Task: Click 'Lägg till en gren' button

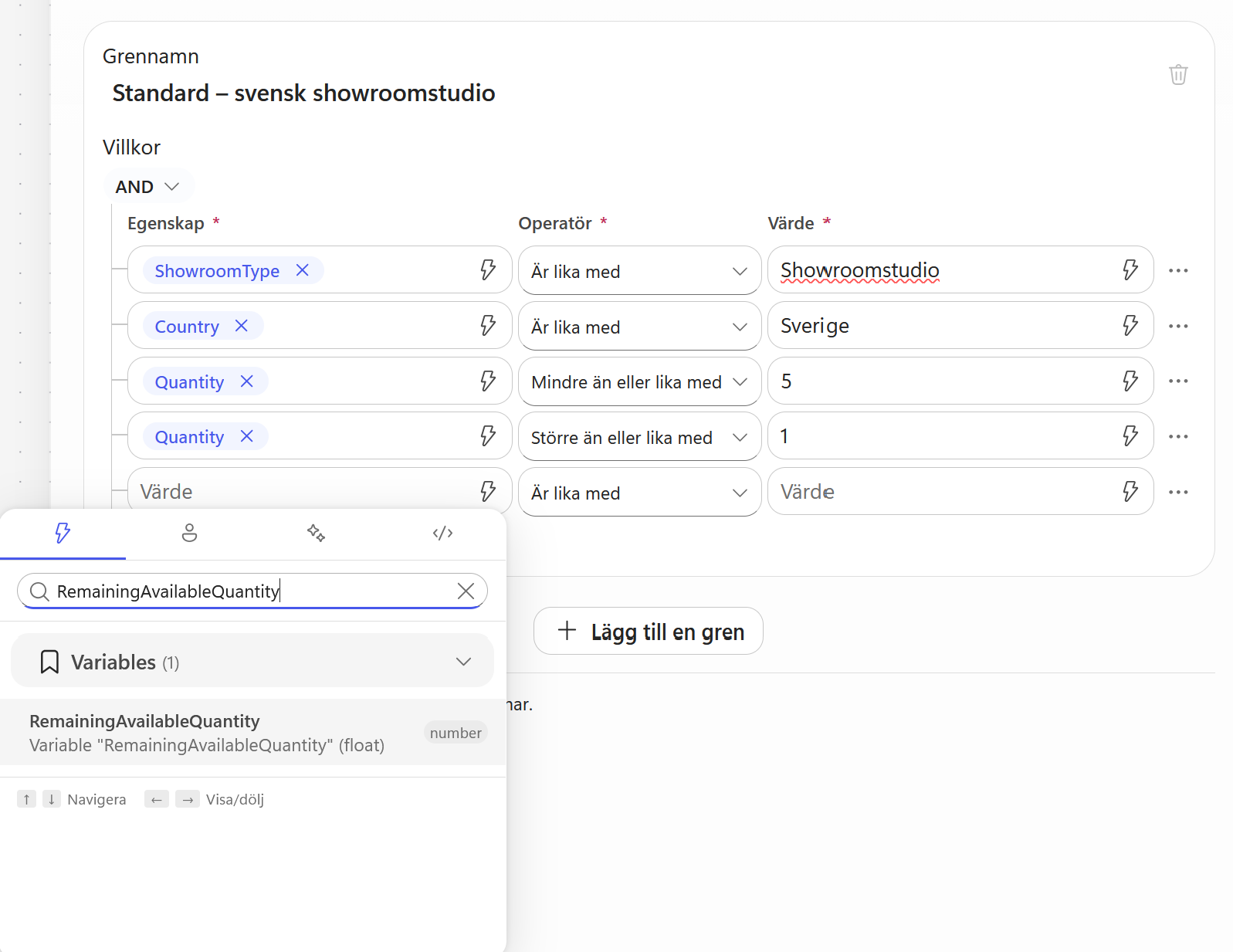Action: tap(649, 632)
